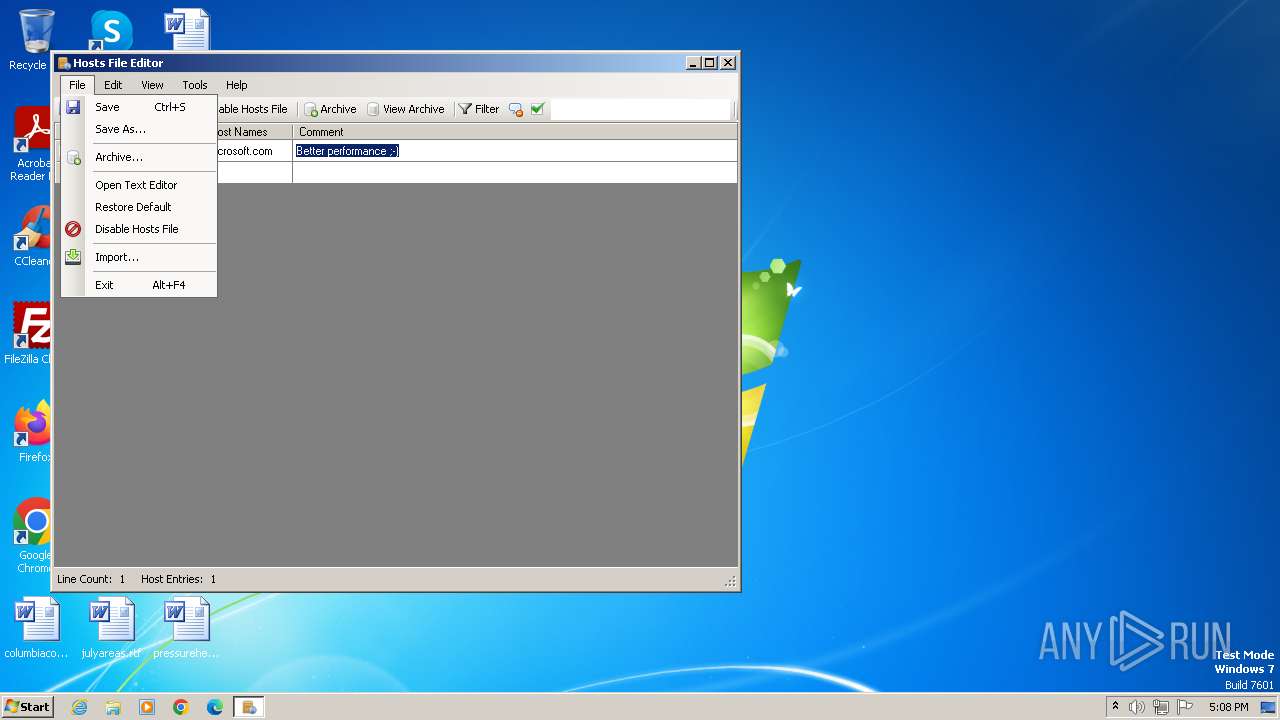
Task: Click the Archive menu entry icon
Action: pos(73,157)
